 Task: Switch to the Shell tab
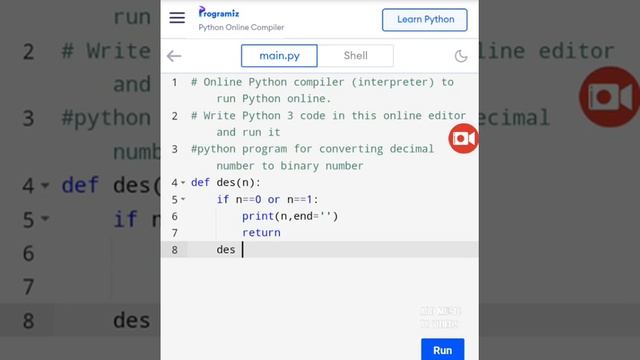click(x=356, y=56)
